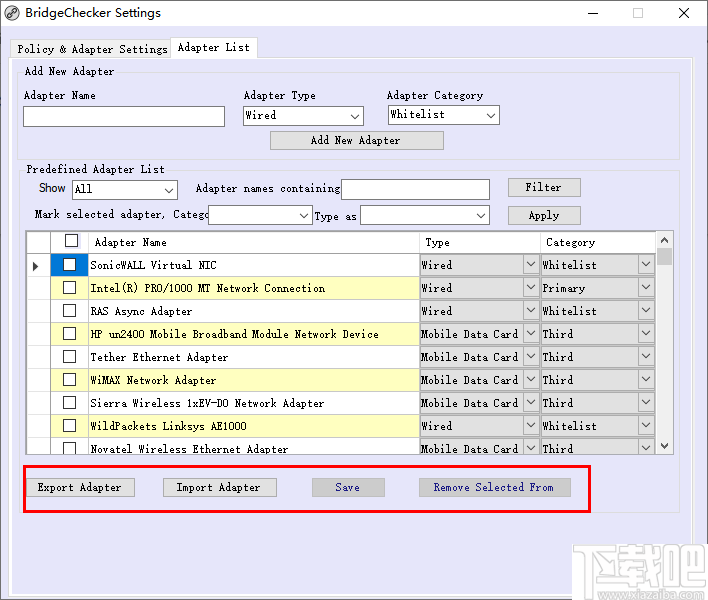Image resolution: width=708 pixels, height=600 pixels.
Task: Click the Apply button
Action: point(544,215)
